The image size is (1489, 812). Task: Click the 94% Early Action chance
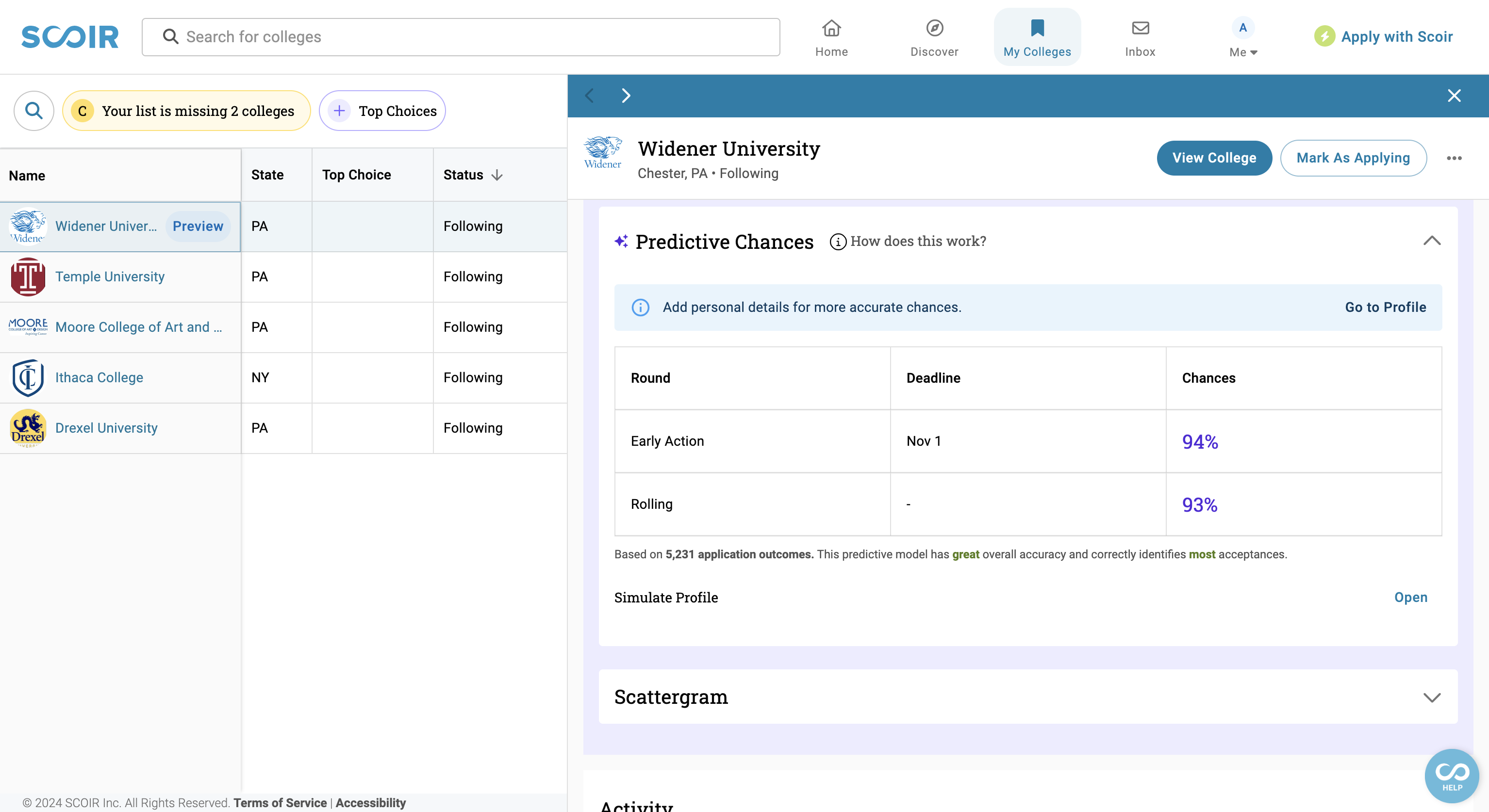[1200, 442]
